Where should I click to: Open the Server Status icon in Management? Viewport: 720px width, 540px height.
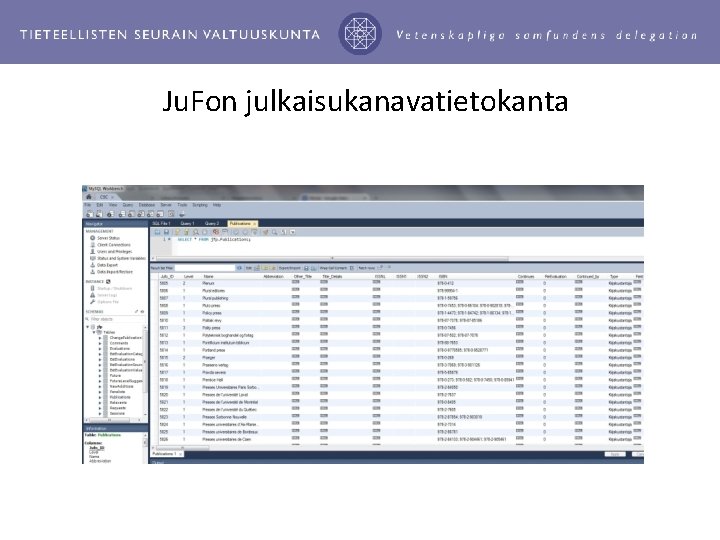point(93,238)
